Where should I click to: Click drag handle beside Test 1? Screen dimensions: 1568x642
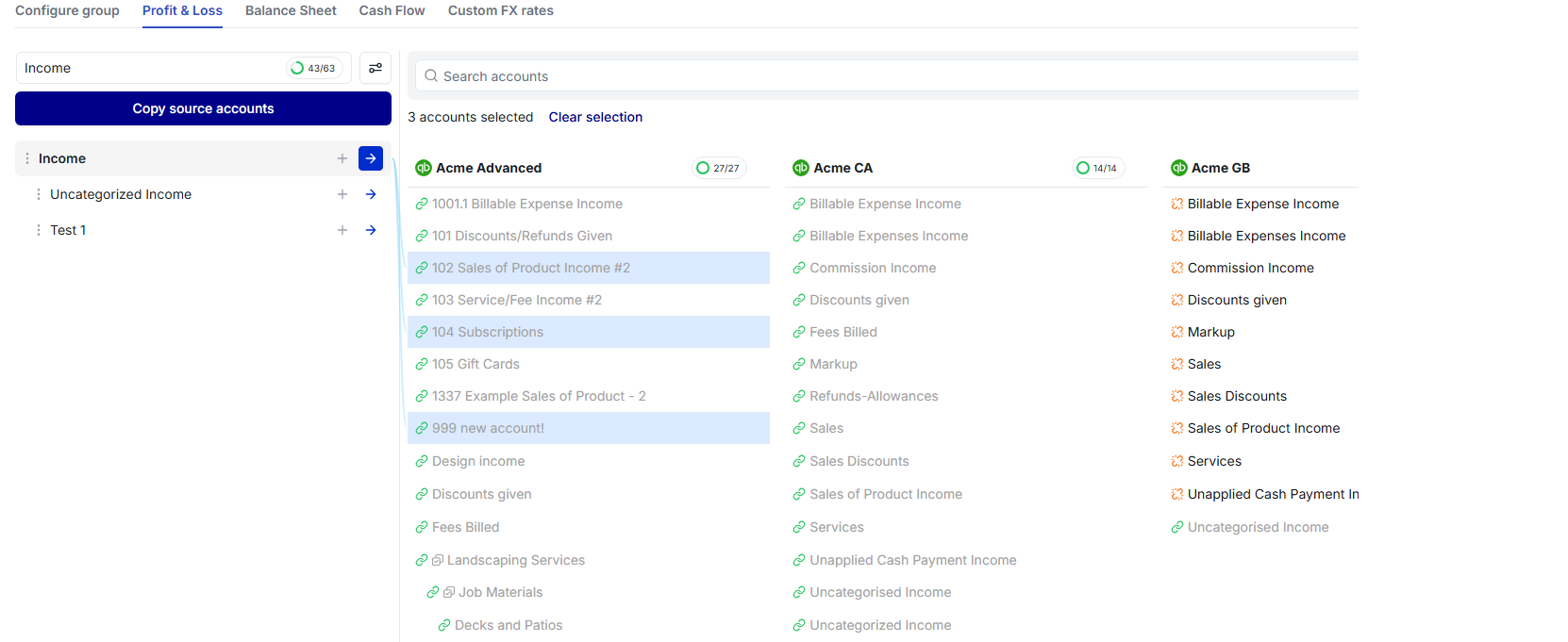(38, 230)
